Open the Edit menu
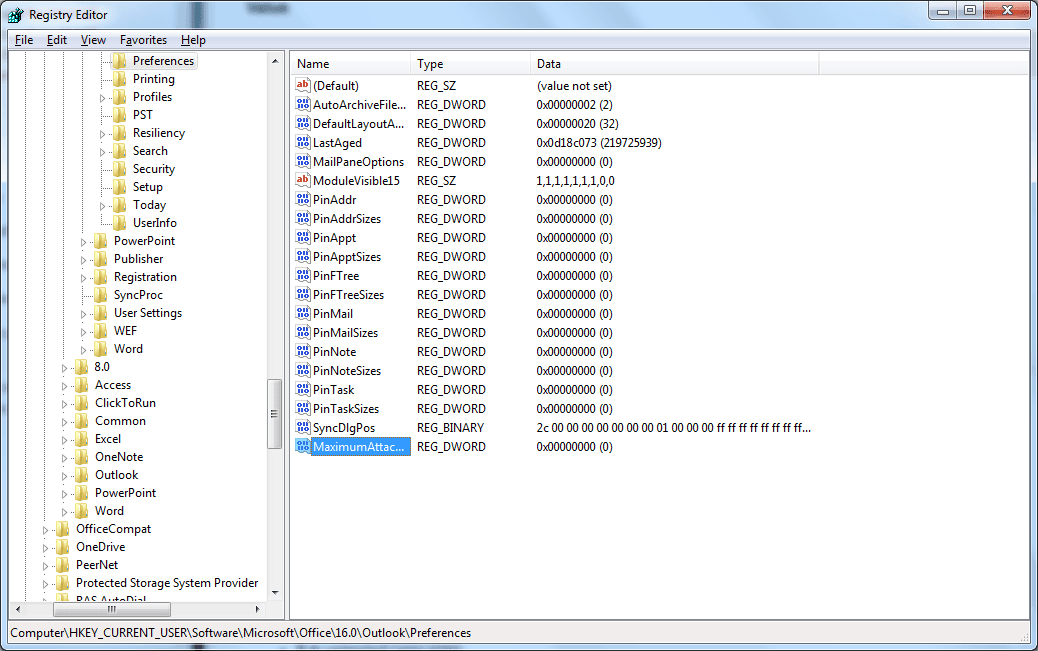The width and height of the screenshot is (1038, 651). (56, 40)
